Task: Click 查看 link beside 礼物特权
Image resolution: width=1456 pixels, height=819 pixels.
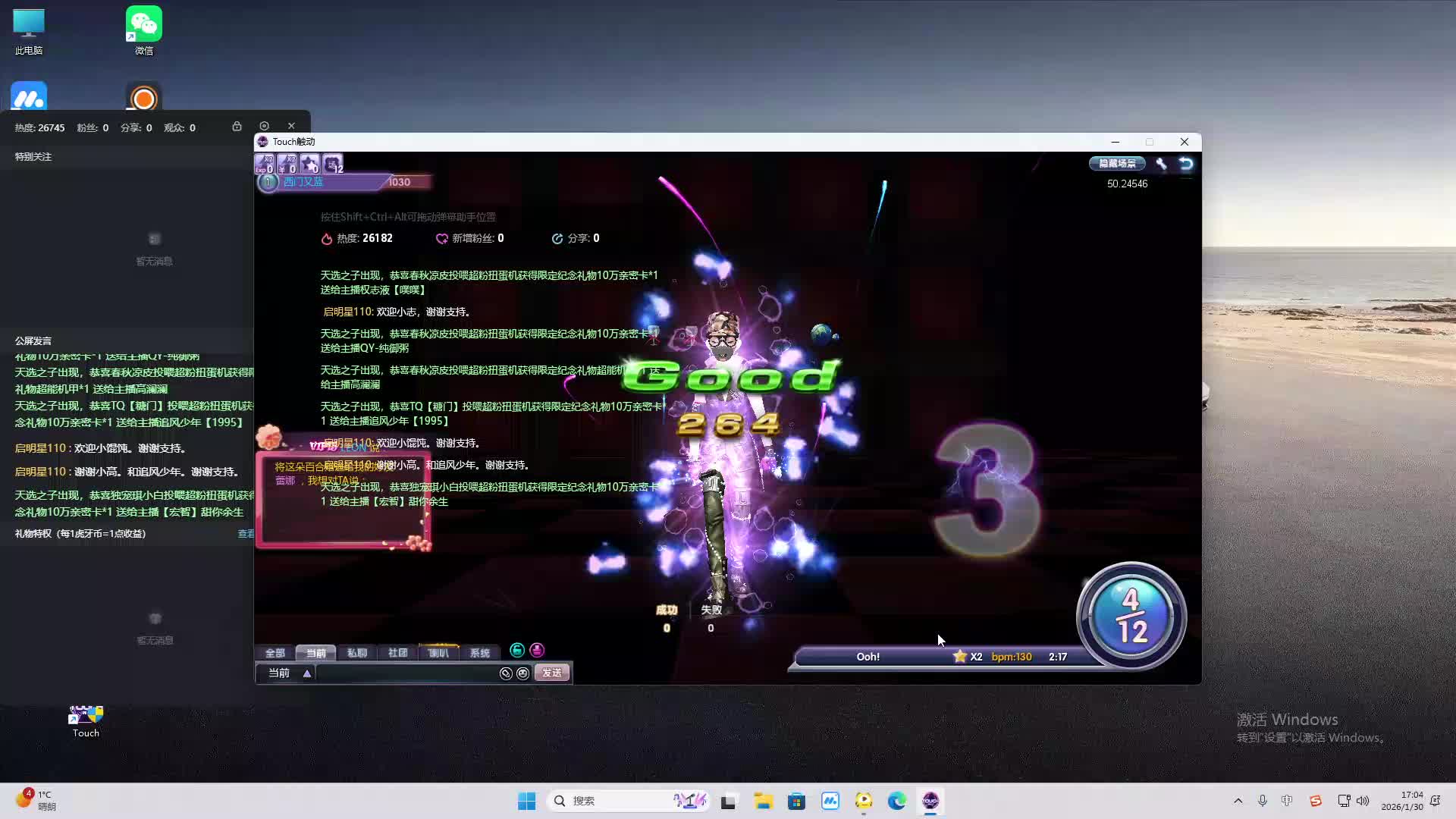Action: (246, 534)
